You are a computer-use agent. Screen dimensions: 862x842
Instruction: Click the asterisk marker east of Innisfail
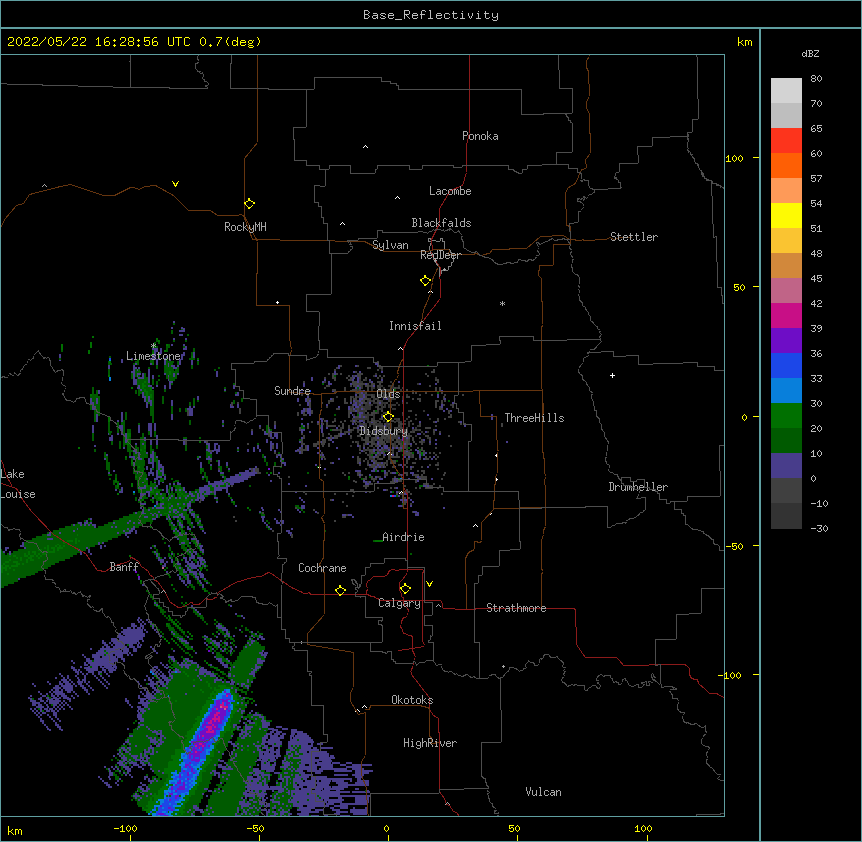coord(502,304)
